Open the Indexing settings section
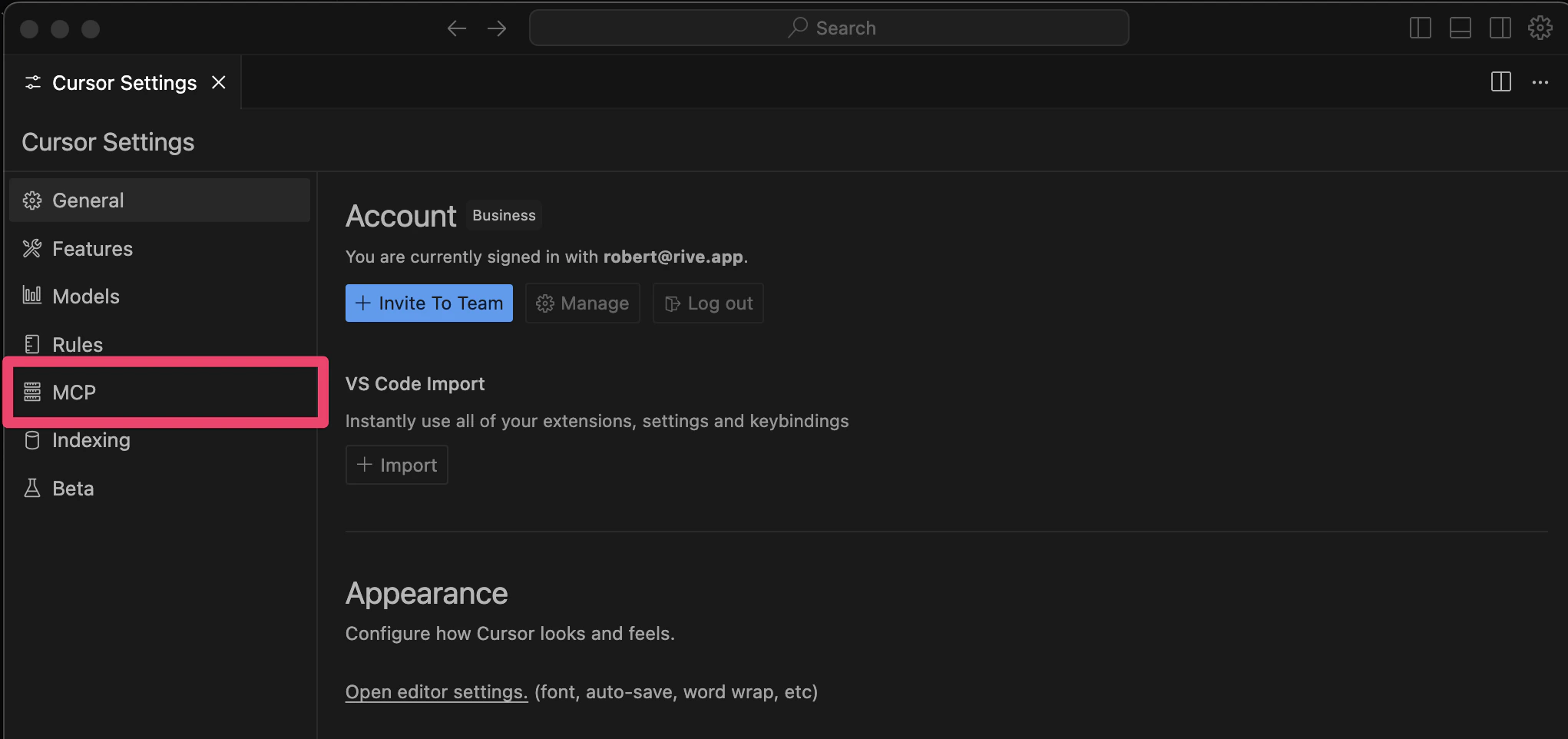The height and width of the screenshot is (739, 1568). (160, 440)
